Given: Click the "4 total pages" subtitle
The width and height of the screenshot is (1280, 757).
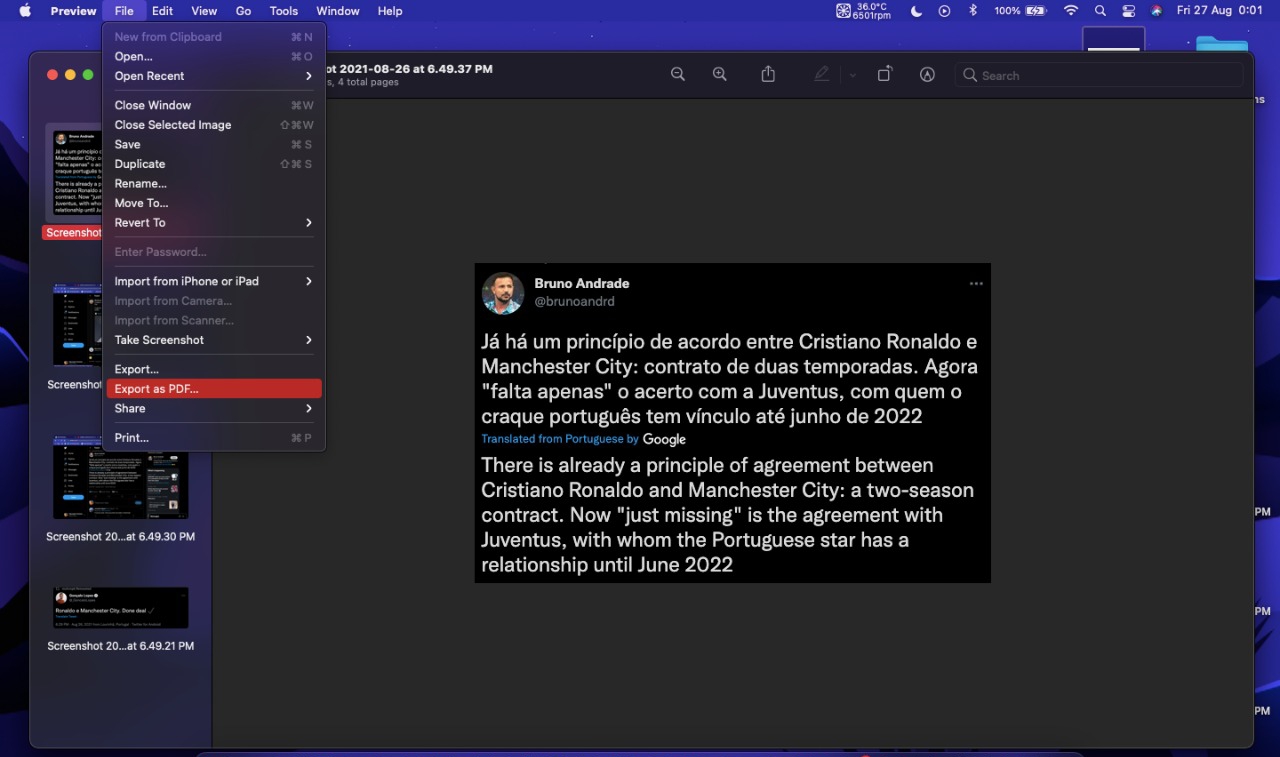Looking at the screenshot, I should (364, 82).
